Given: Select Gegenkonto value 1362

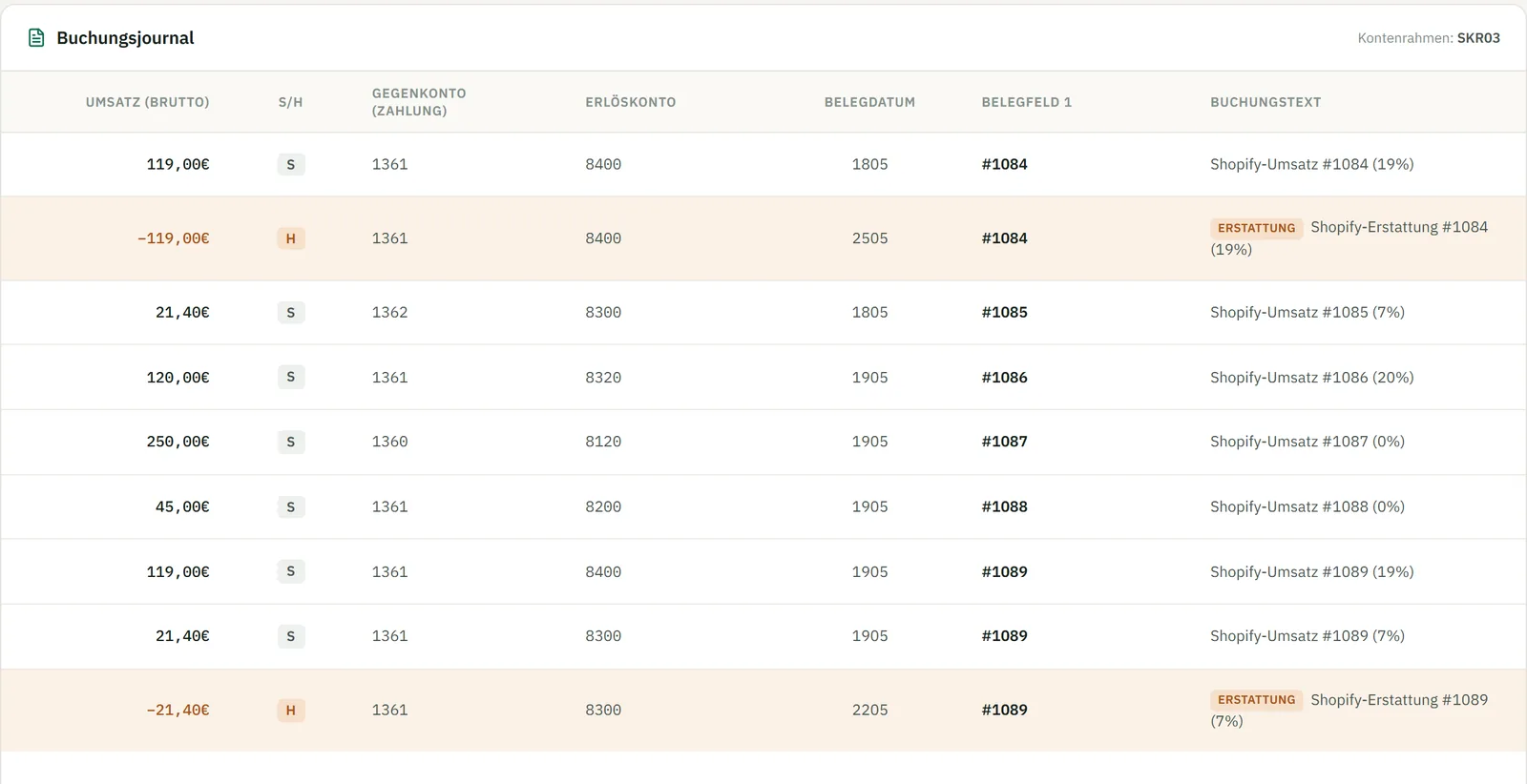Looking at the screenshot, I should [389, 312].
